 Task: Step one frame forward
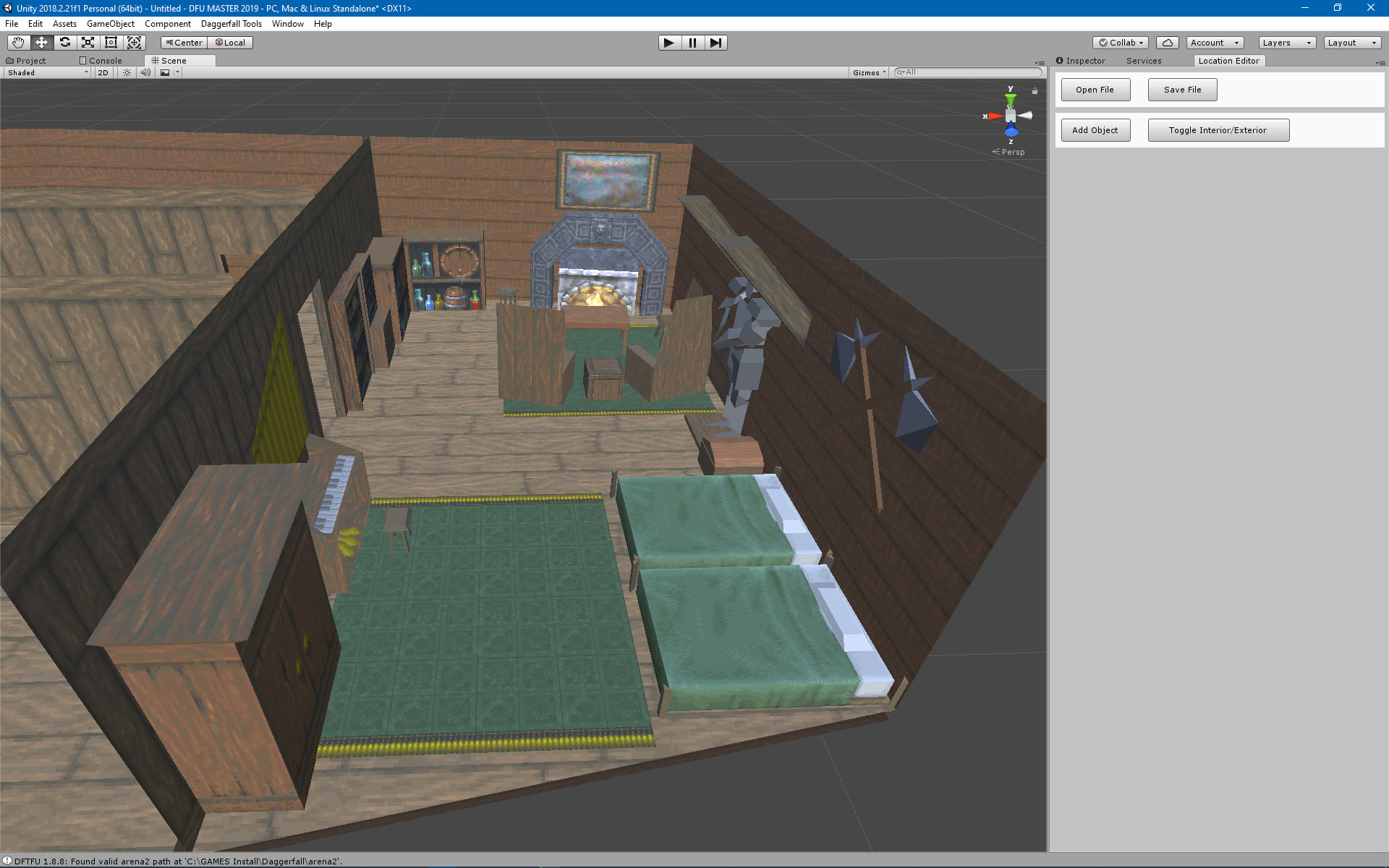click(x=715, y=43)
